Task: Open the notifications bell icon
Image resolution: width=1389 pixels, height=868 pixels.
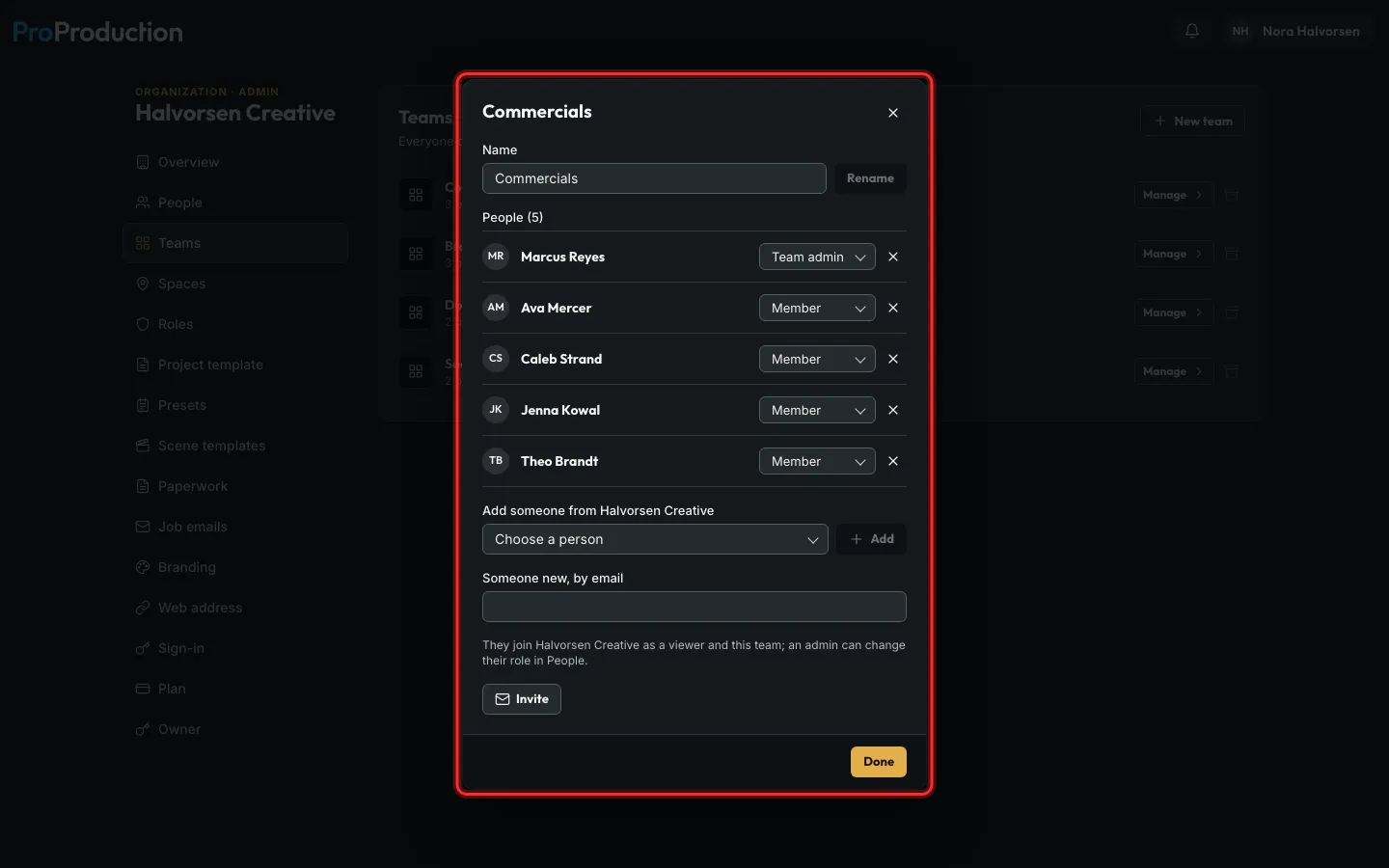Action: [1192, 31]
